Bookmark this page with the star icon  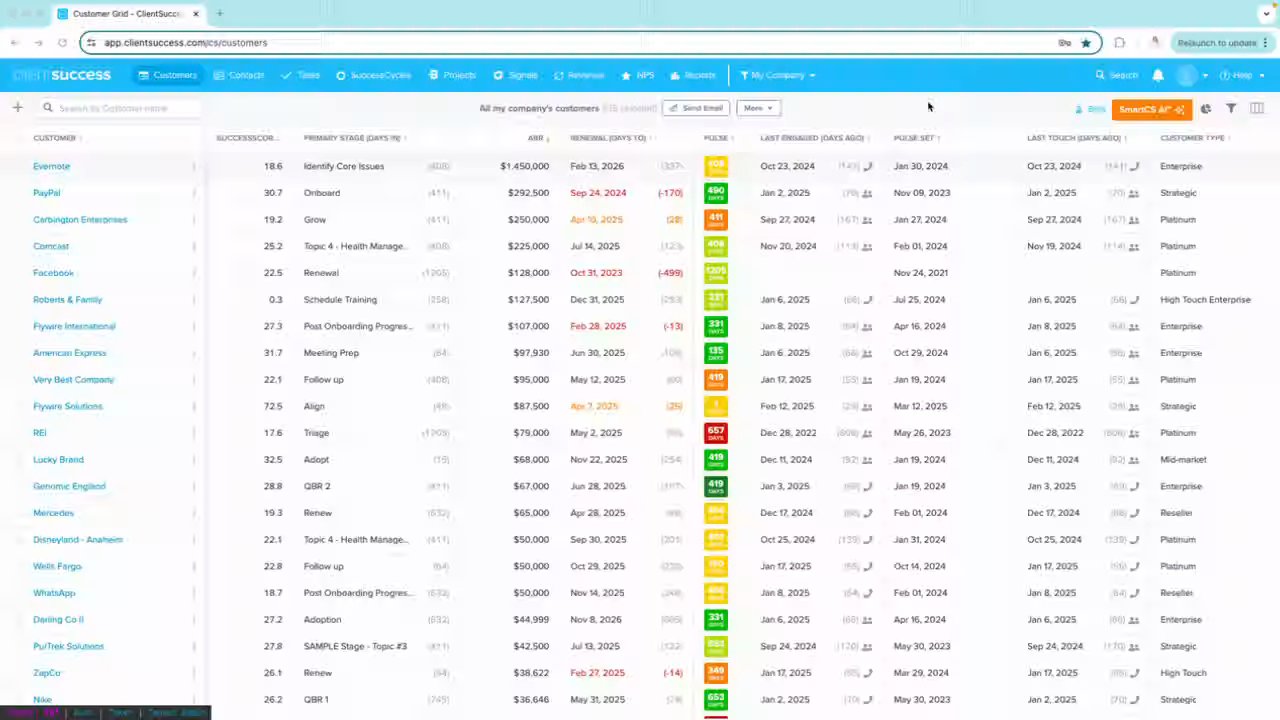(1086, 43)
